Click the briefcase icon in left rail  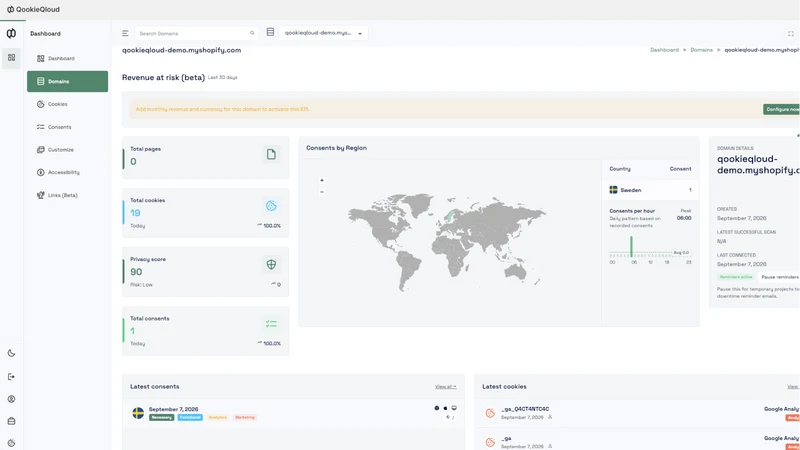click(11, 421)
